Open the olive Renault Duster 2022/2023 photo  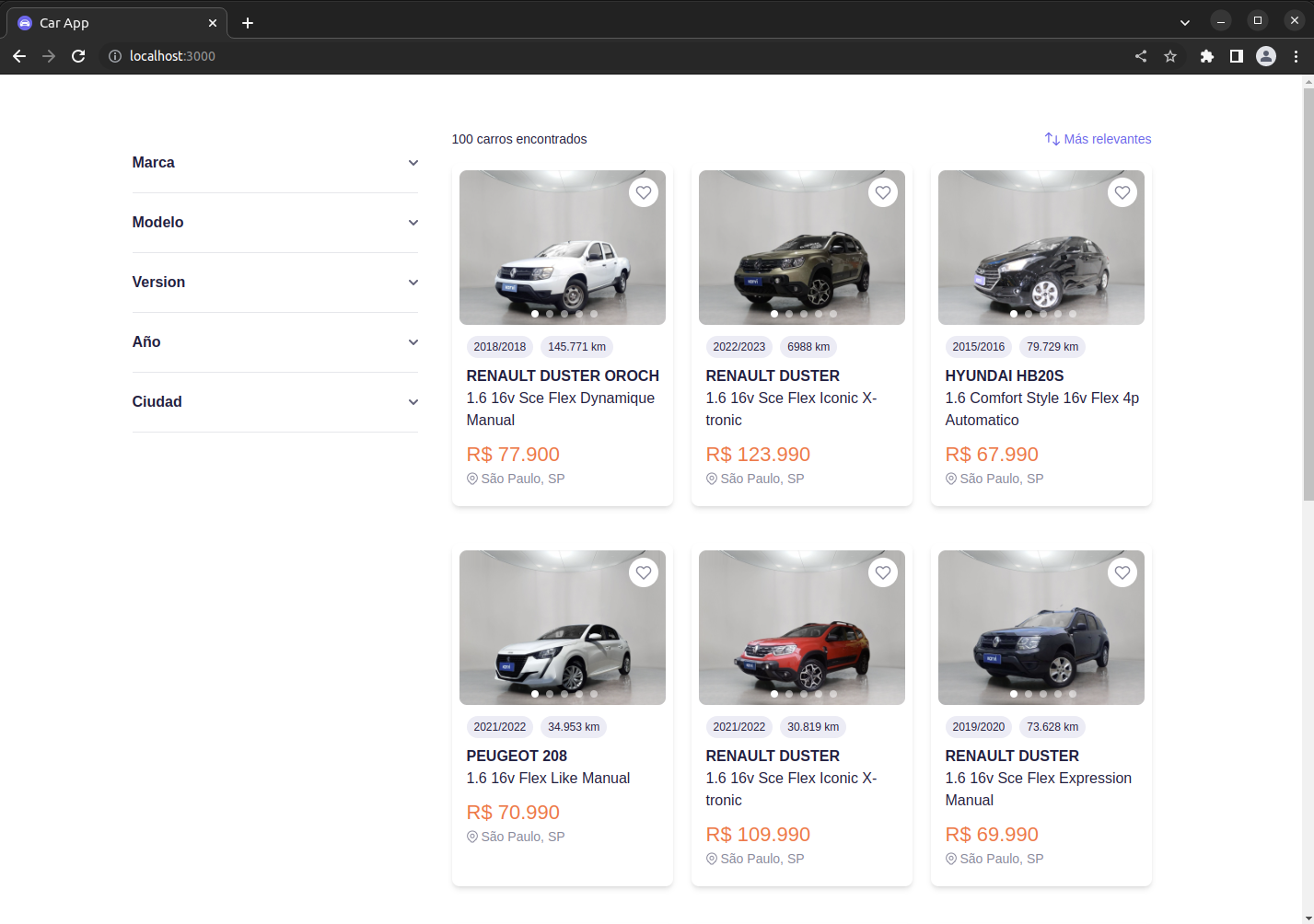[x=802, y=248]
